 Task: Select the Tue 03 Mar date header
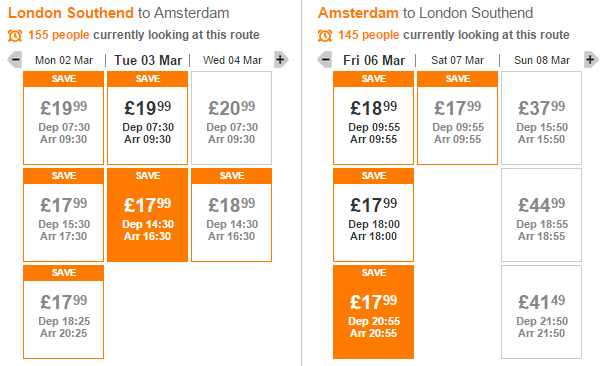pos(148,60)
